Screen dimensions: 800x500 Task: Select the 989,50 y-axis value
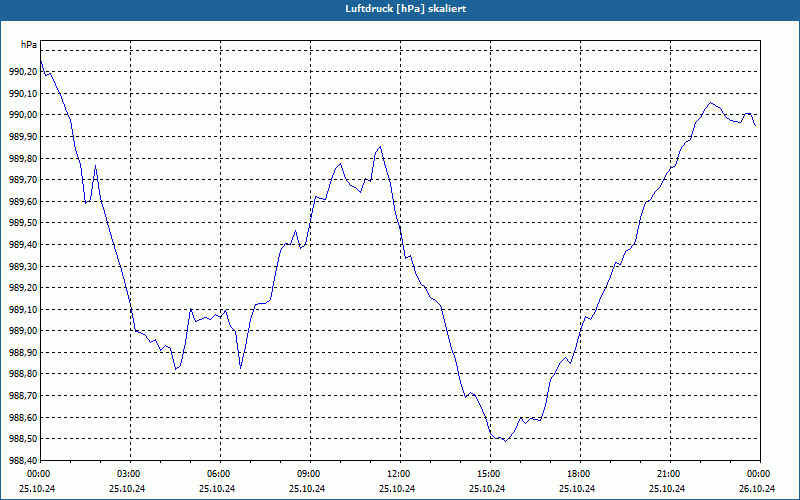coord(23,223)
